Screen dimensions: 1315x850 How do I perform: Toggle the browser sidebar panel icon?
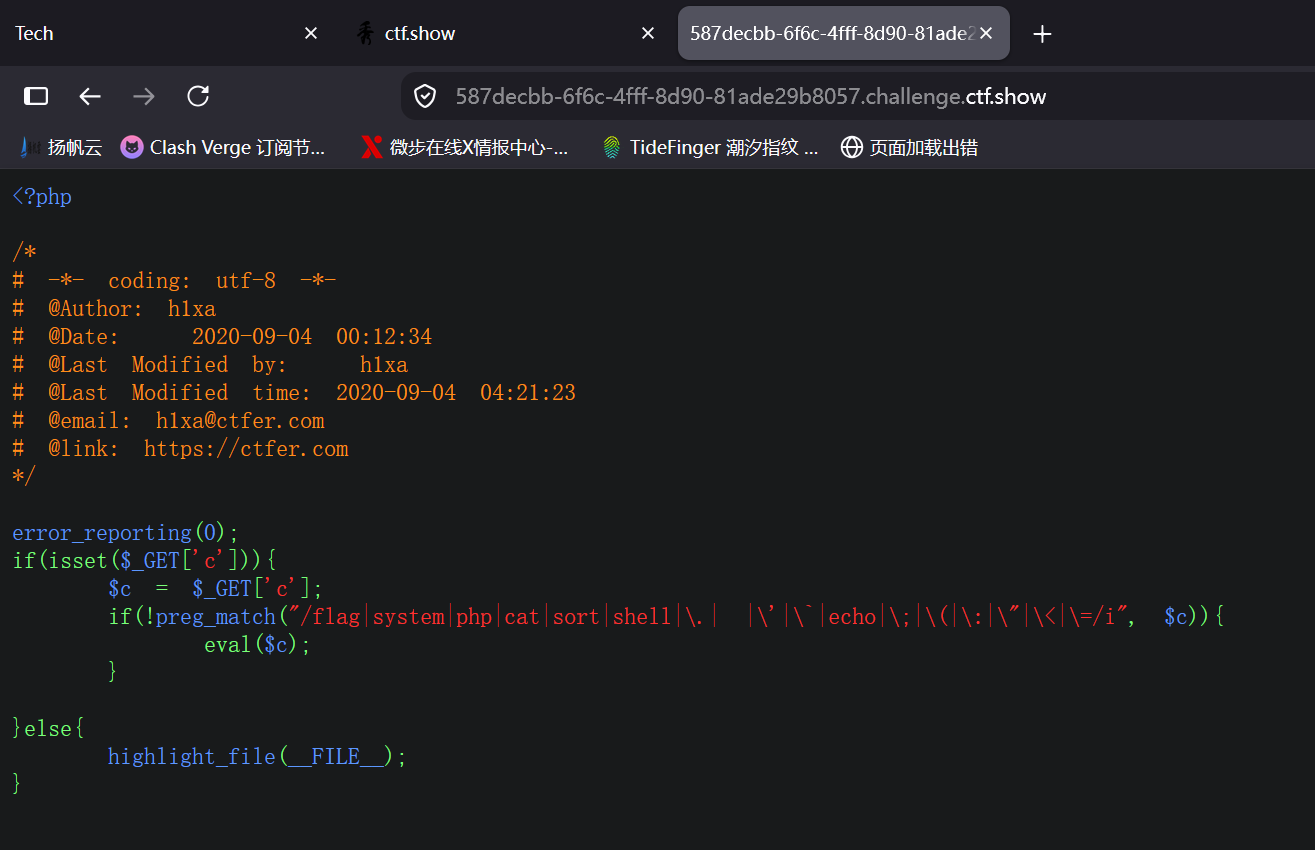[x=36, y=96]
